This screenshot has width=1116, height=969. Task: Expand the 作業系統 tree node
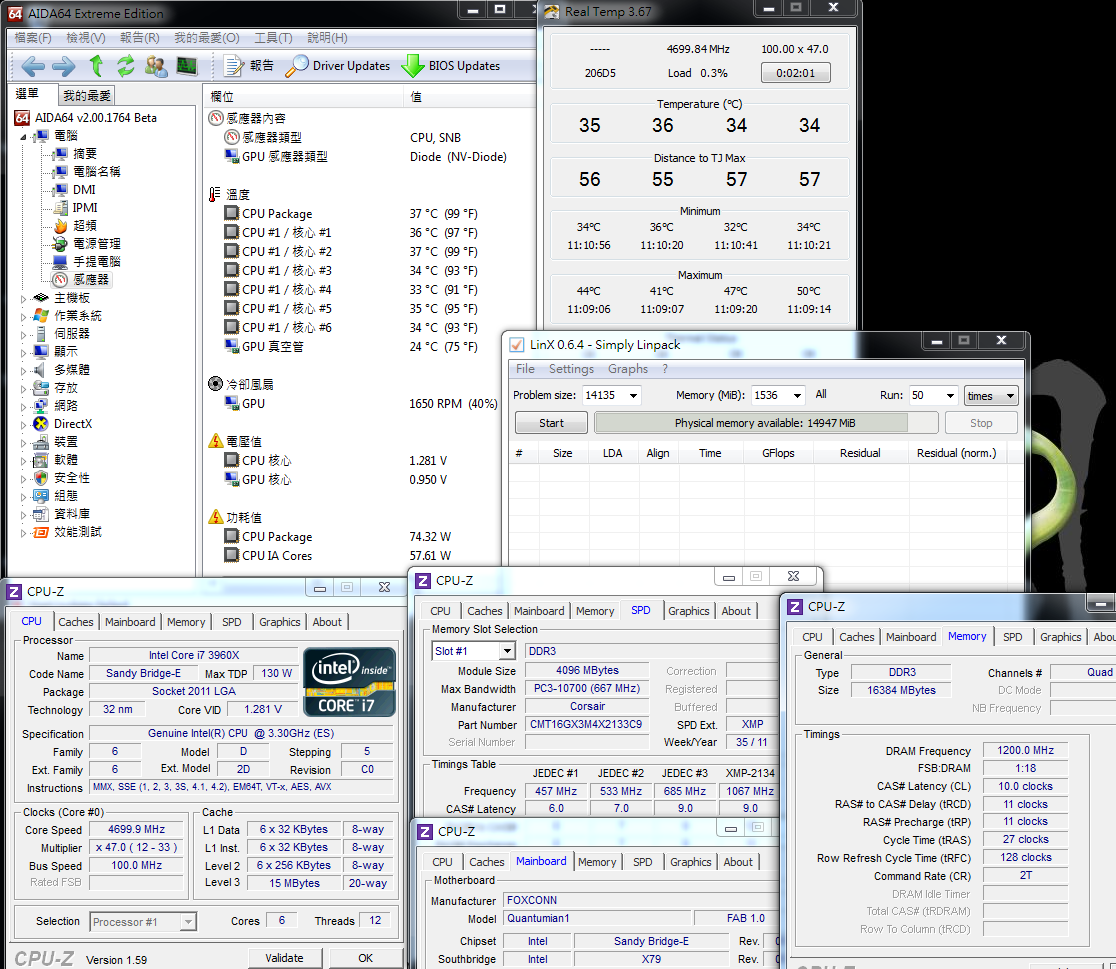[23, 316]
